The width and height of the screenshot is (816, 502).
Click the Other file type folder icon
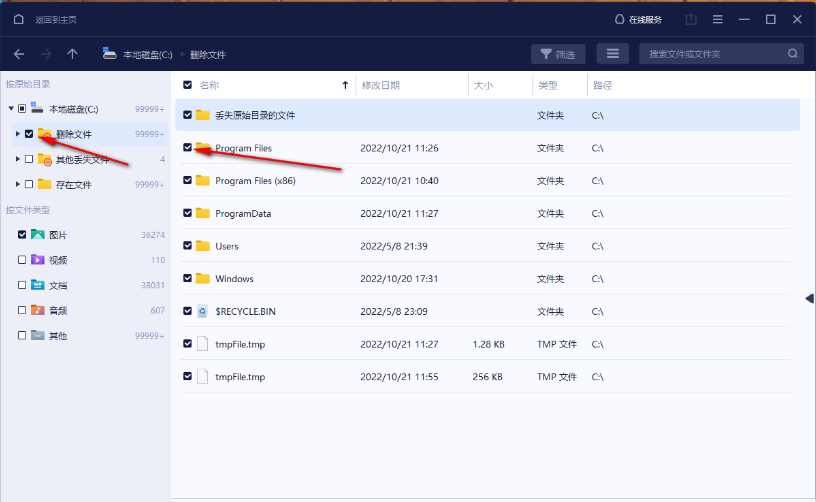coord(37,336)
